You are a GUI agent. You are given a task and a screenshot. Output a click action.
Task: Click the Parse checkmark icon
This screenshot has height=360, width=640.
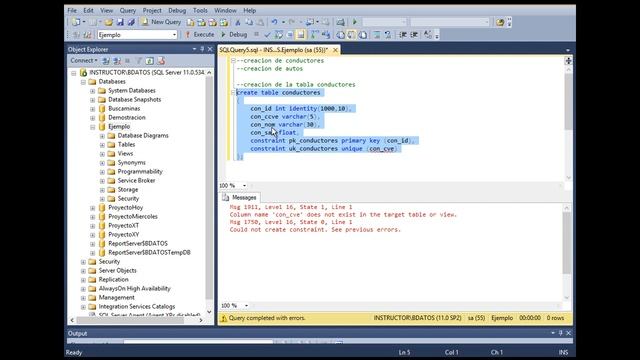point(267,35)
